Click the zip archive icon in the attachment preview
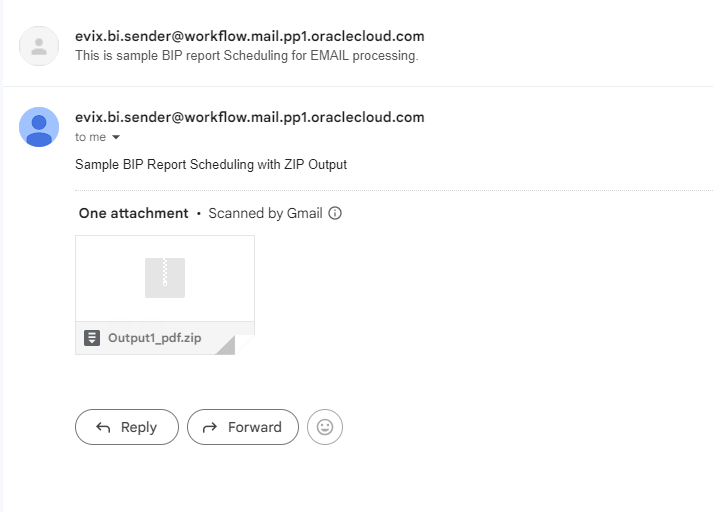 click(x=165, y=278)
